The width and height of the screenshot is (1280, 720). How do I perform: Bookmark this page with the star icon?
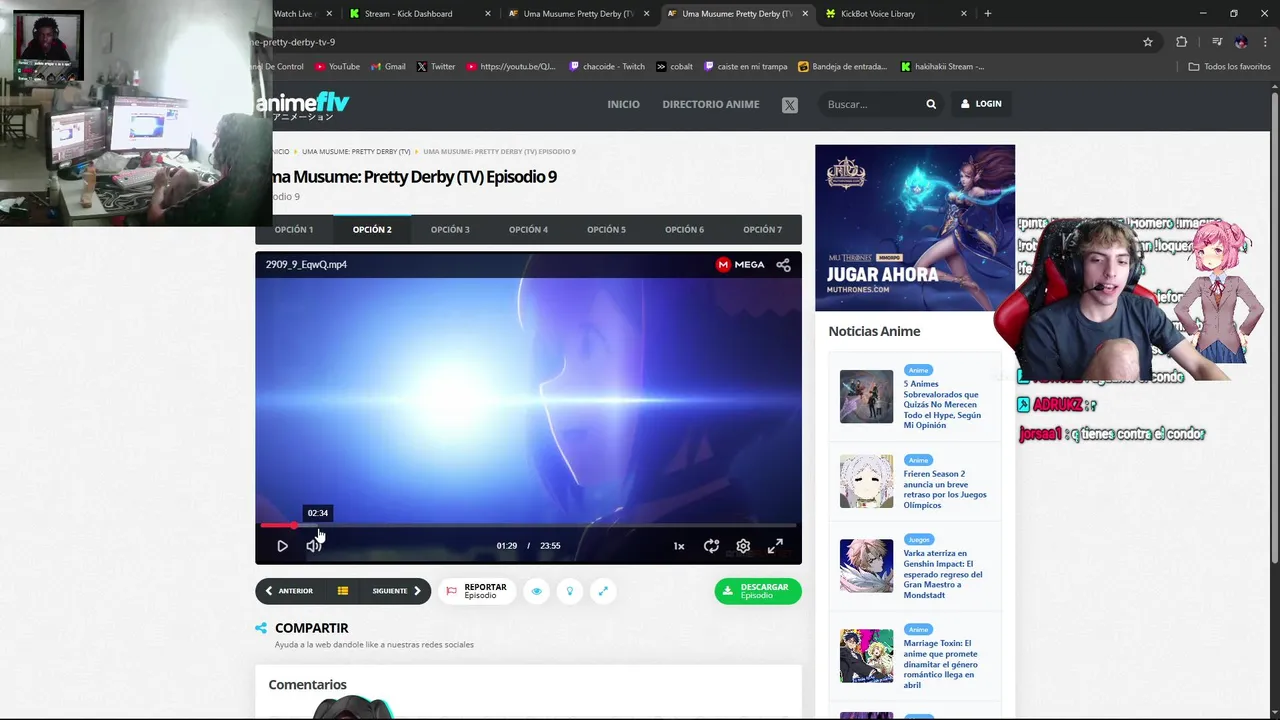click(x=1148, y=42)
